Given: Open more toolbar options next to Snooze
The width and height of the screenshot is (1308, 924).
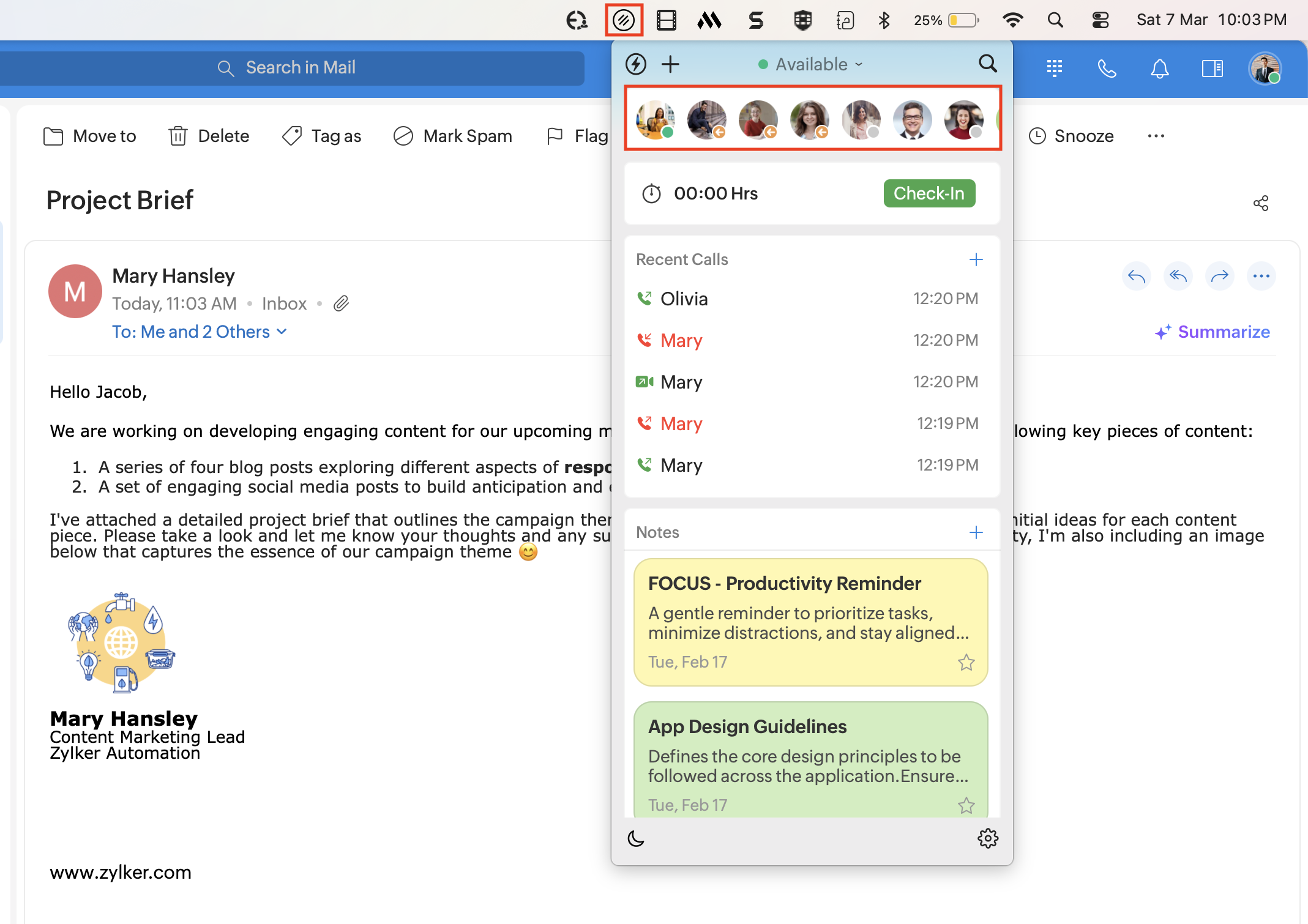Looking at the screenshot, I should click(x=1156, y=136).
